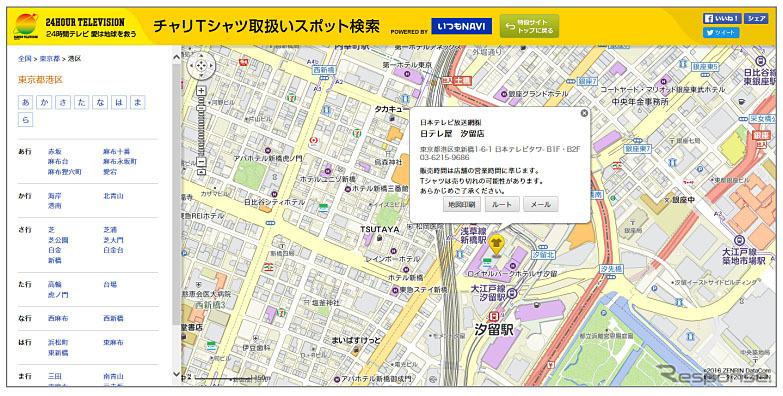This screenshot has width=783, height=396.
Task: Click the Facebook シェア button
Action: tap(756, 18)
